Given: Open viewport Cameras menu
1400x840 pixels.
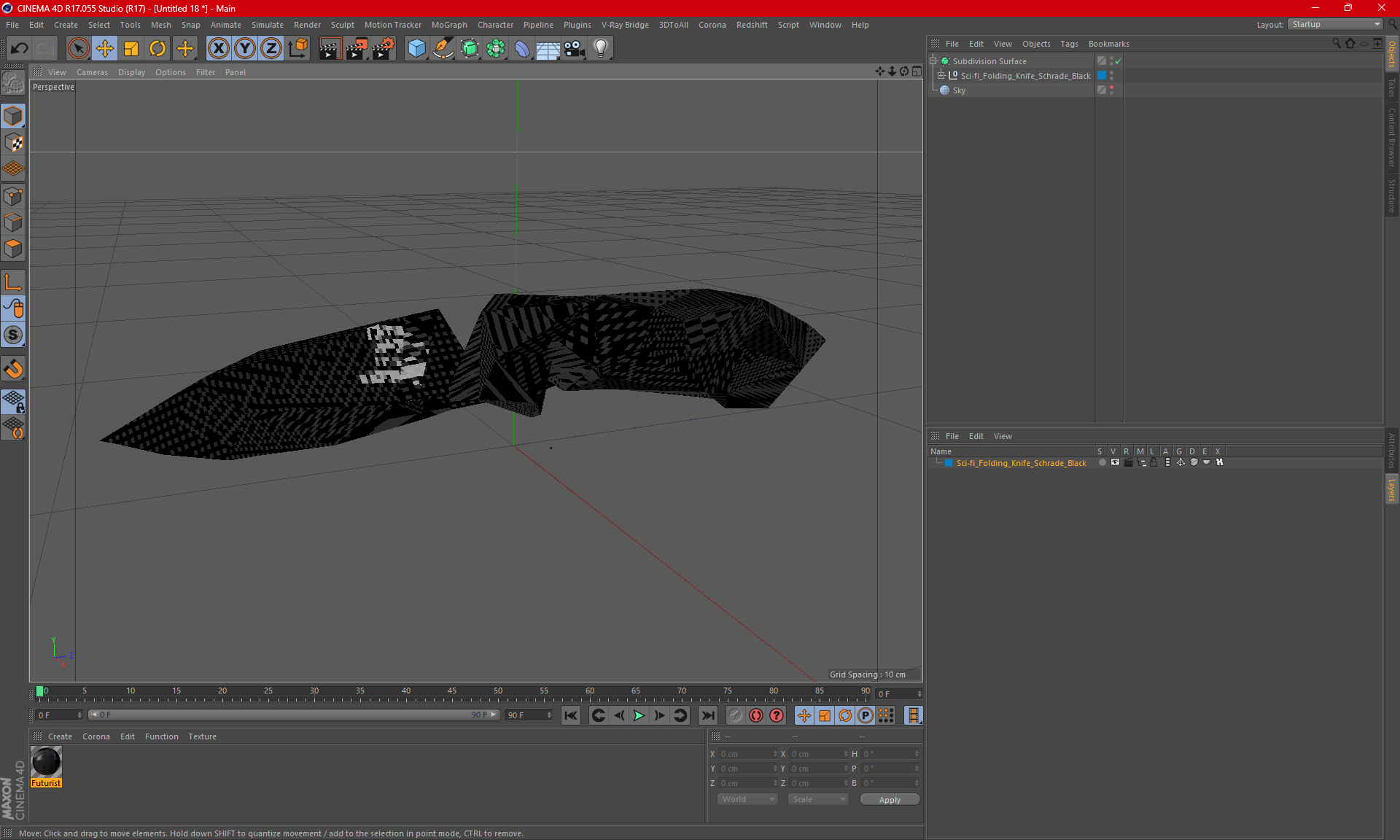Looking at the screenshot, I should click(92, 72).
